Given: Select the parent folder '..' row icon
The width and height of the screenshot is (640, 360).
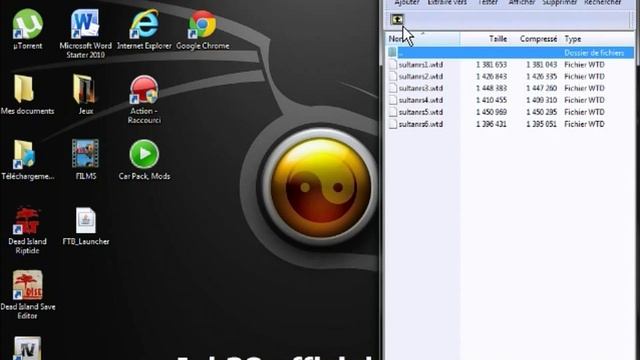Looking at the screenshot, I should [x=392, y=52].
